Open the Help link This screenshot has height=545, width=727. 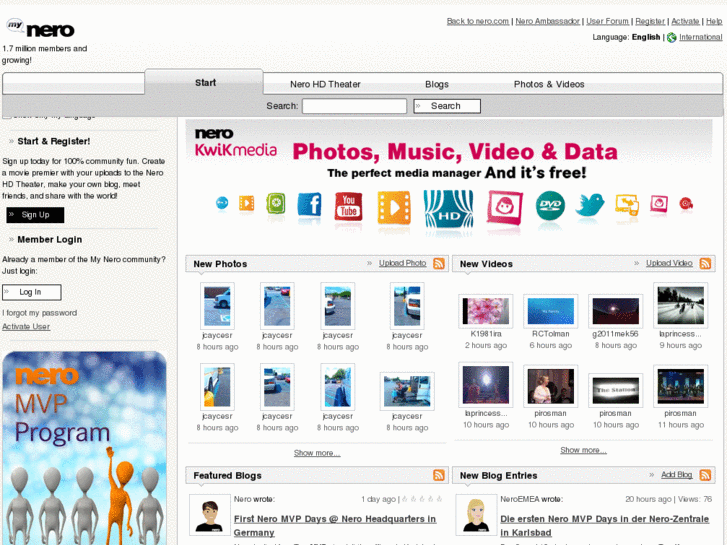714,21
